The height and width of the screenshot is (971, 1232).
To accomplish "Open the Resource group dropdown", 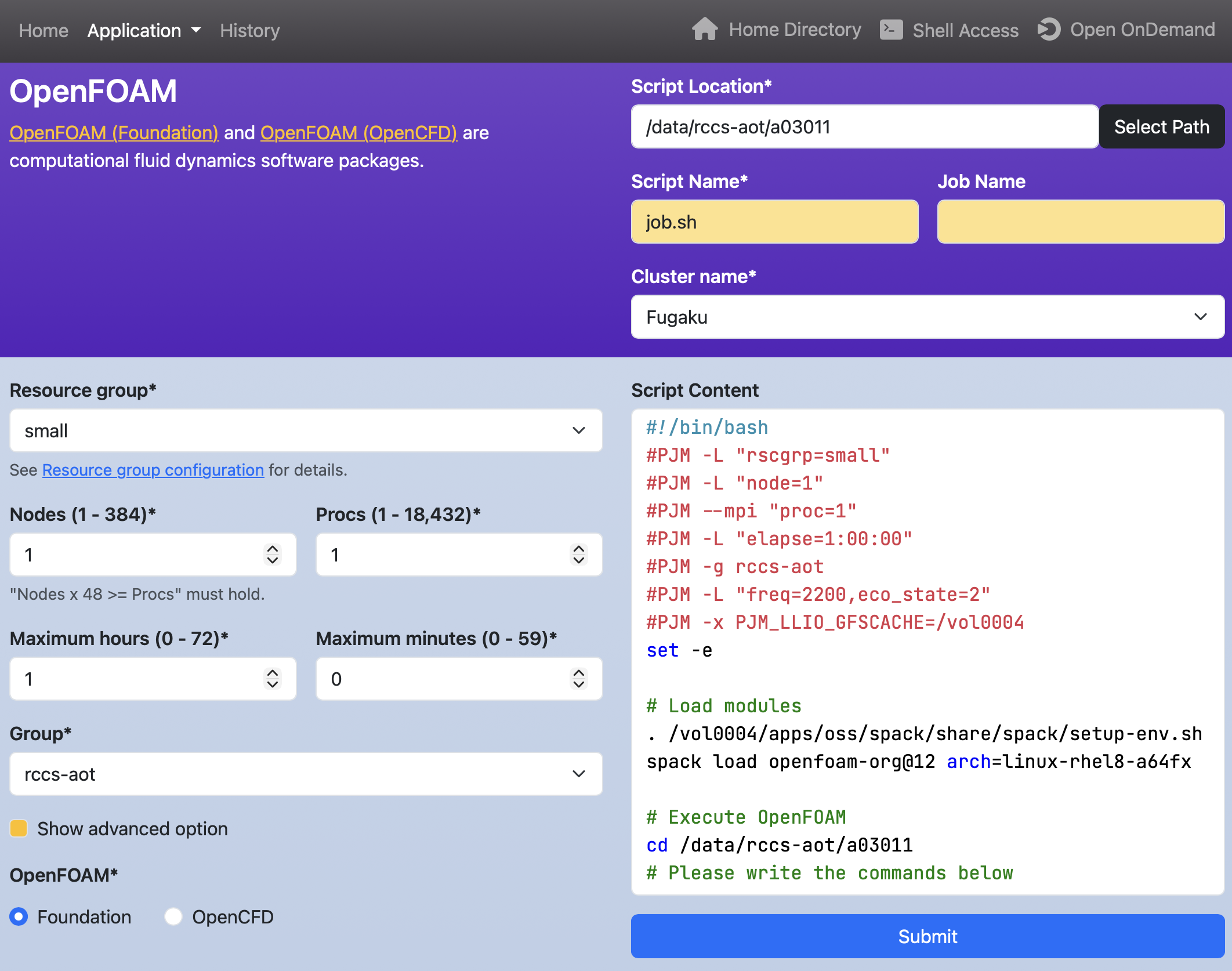I will click(x=306, y=430).
